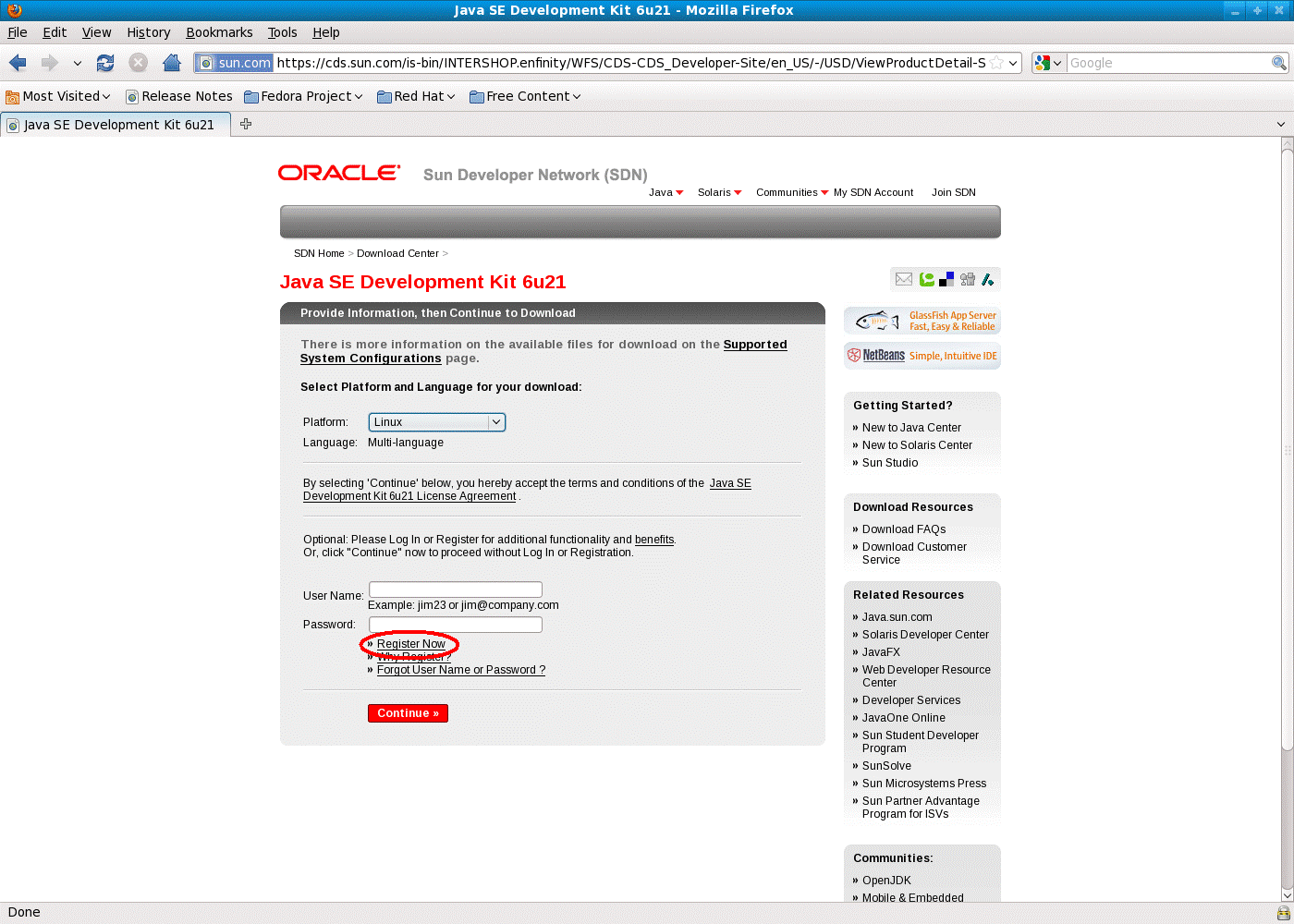Click the Stop loading icon

[138, 63]
